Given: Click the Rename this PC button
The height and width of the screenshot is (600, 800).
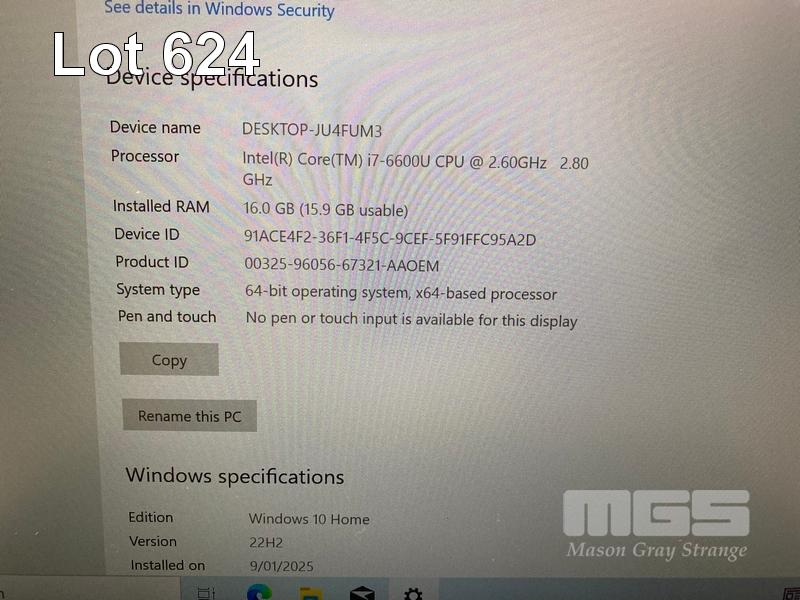Looking at the screenshot, I should (189, 416).
